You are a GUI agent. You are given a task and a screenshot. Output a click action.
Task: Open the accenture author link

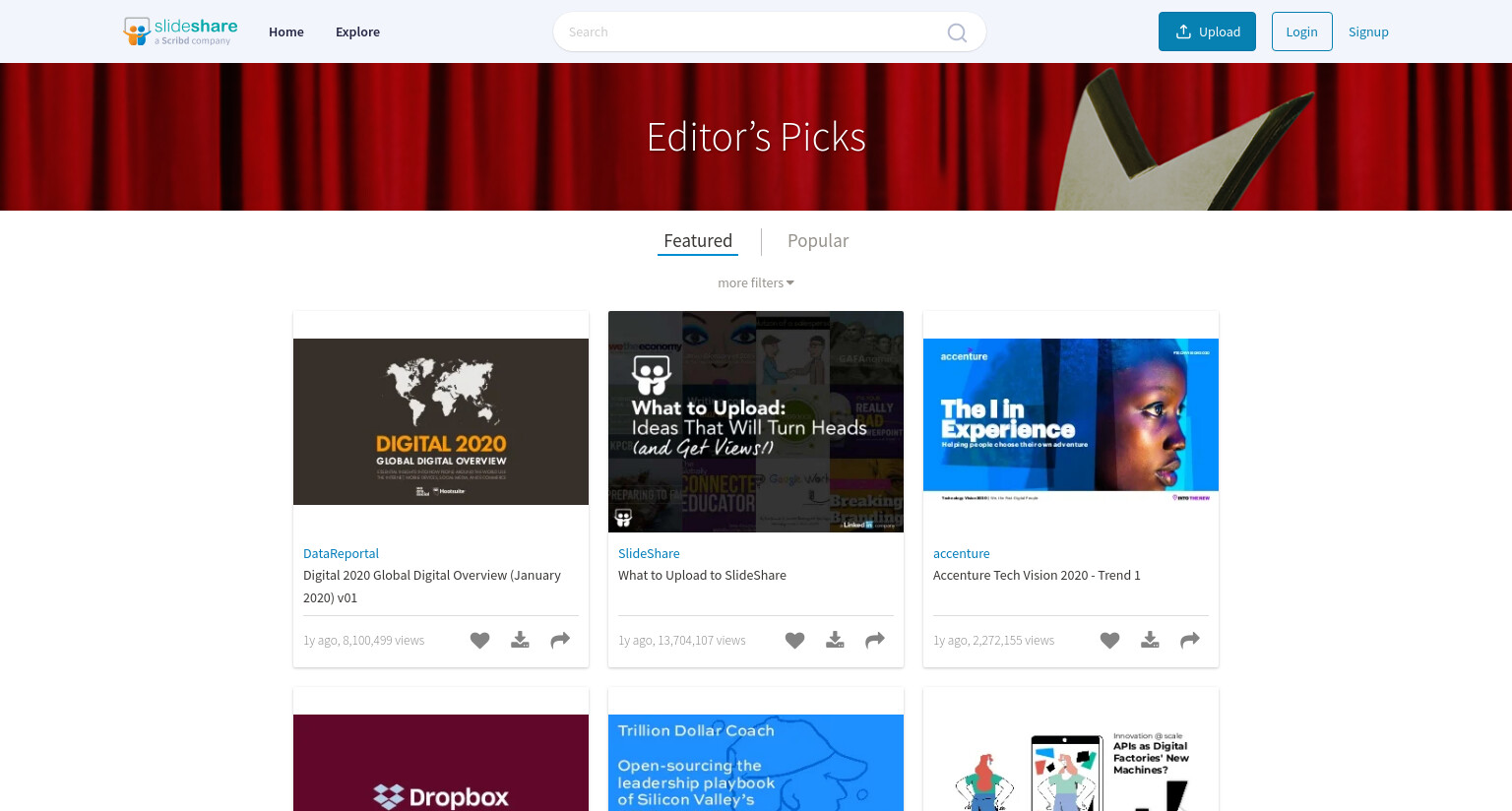962,553
